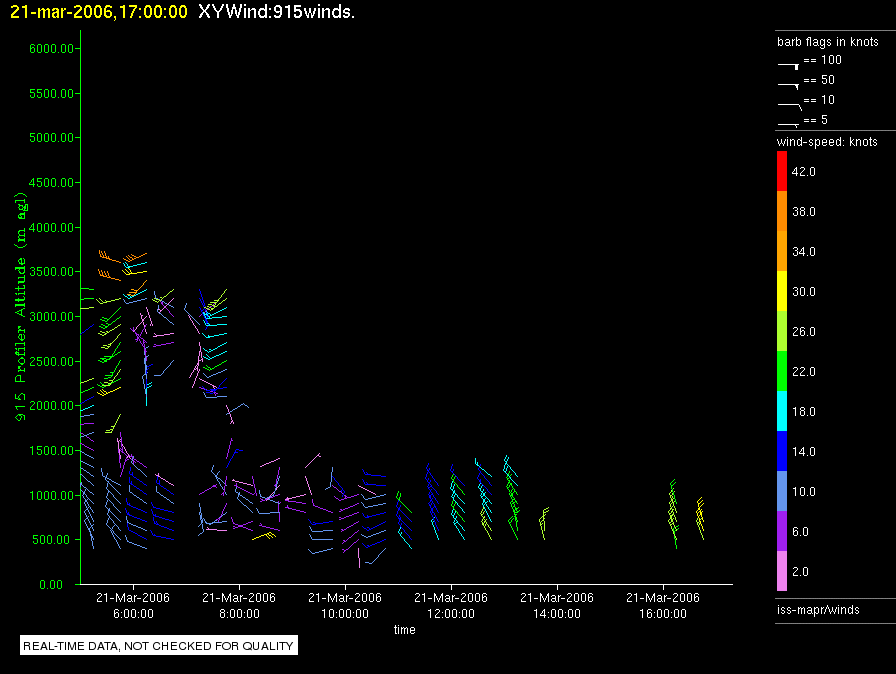Click the 18.0 color scale value

[803, 411]
